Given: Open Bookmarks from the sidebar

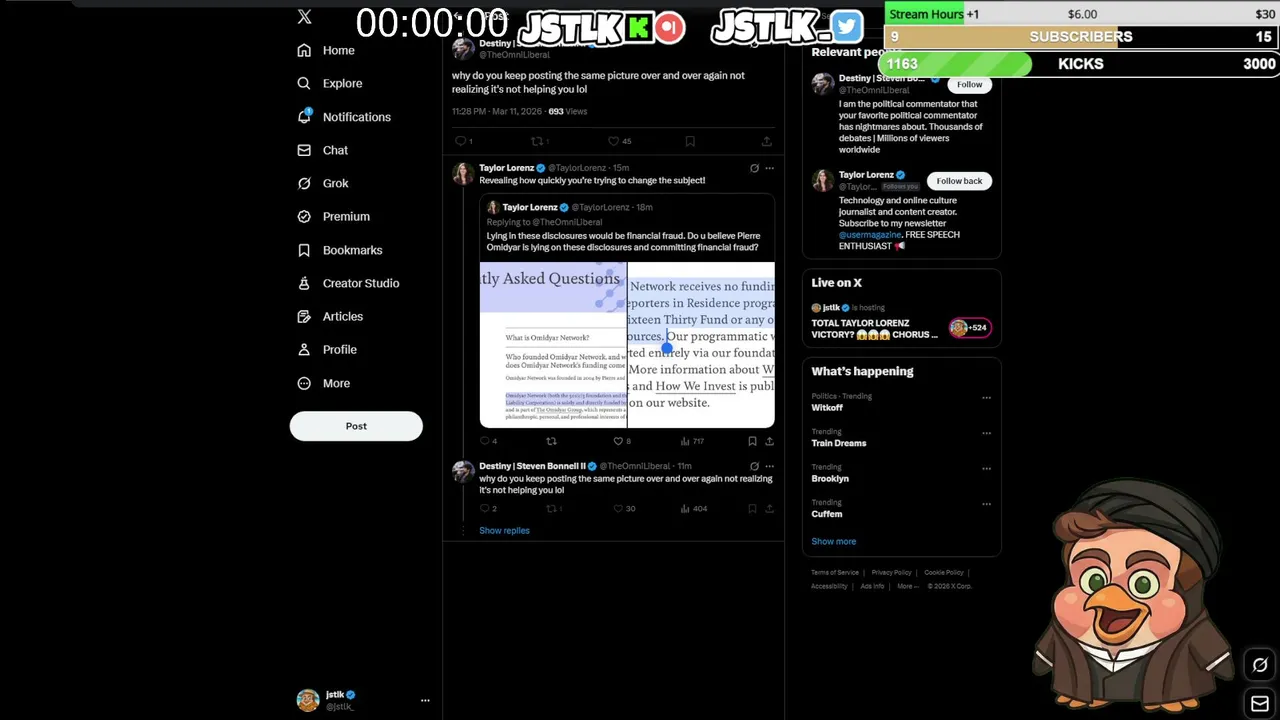Looking at the screenshot, I should 340,250.
